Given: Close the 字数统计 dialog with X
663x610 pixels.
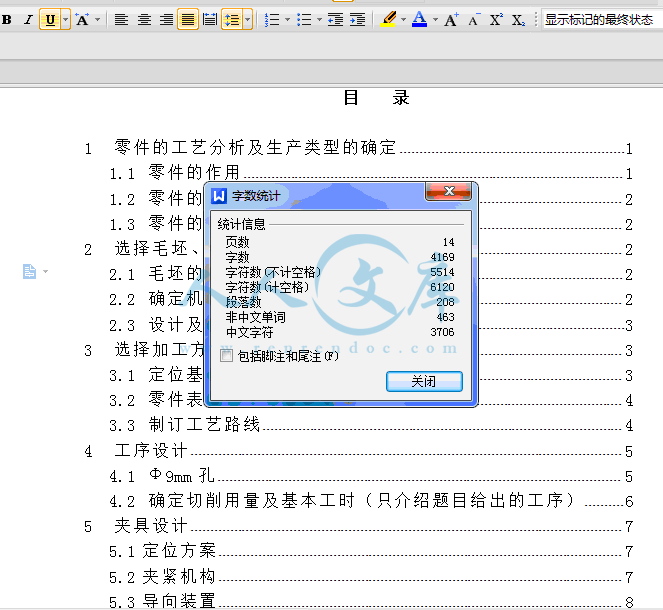Looking at the screenshot, I should (448, 191).
